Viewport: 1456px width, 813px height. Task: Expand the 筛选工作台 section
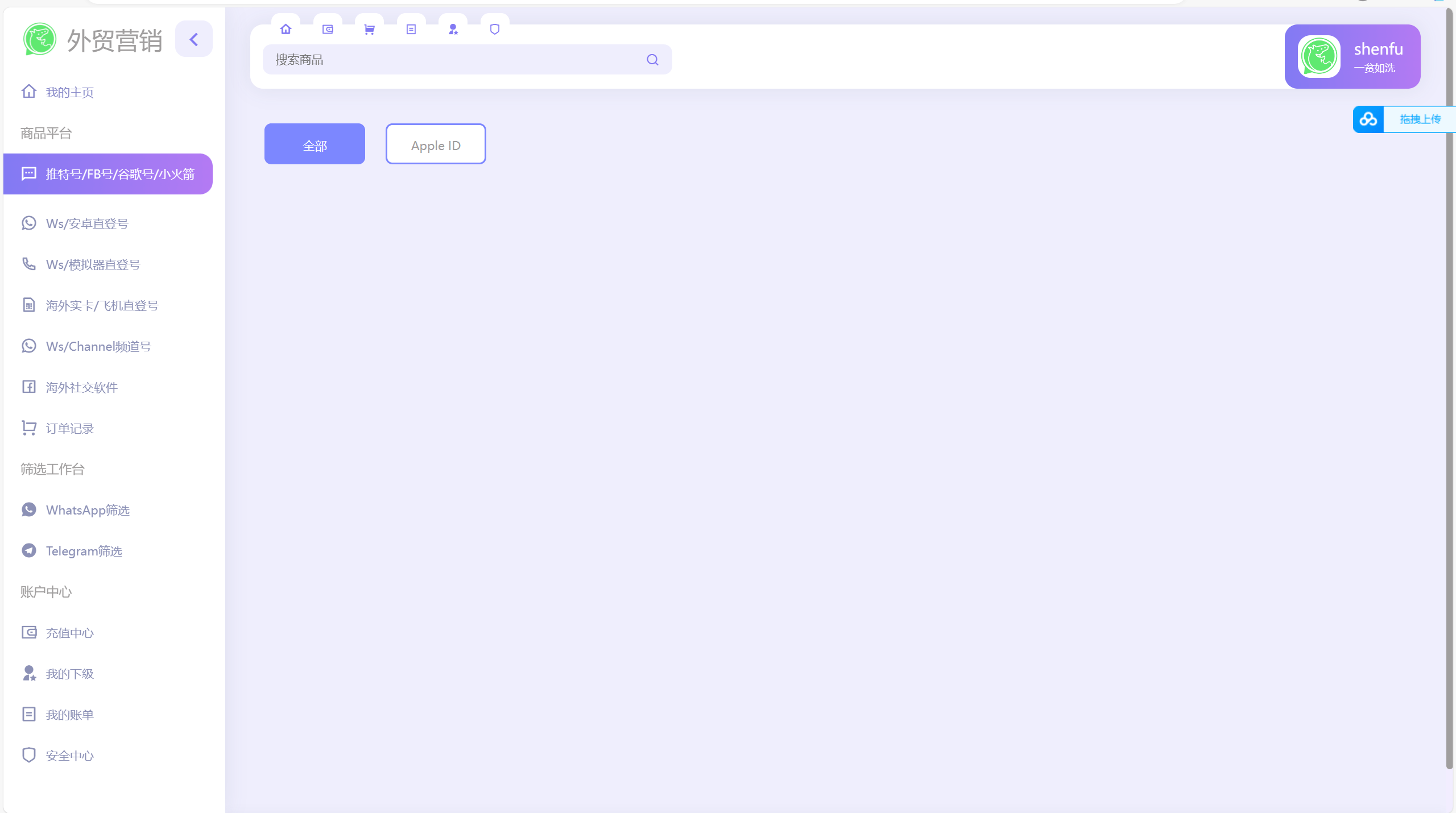52,468
